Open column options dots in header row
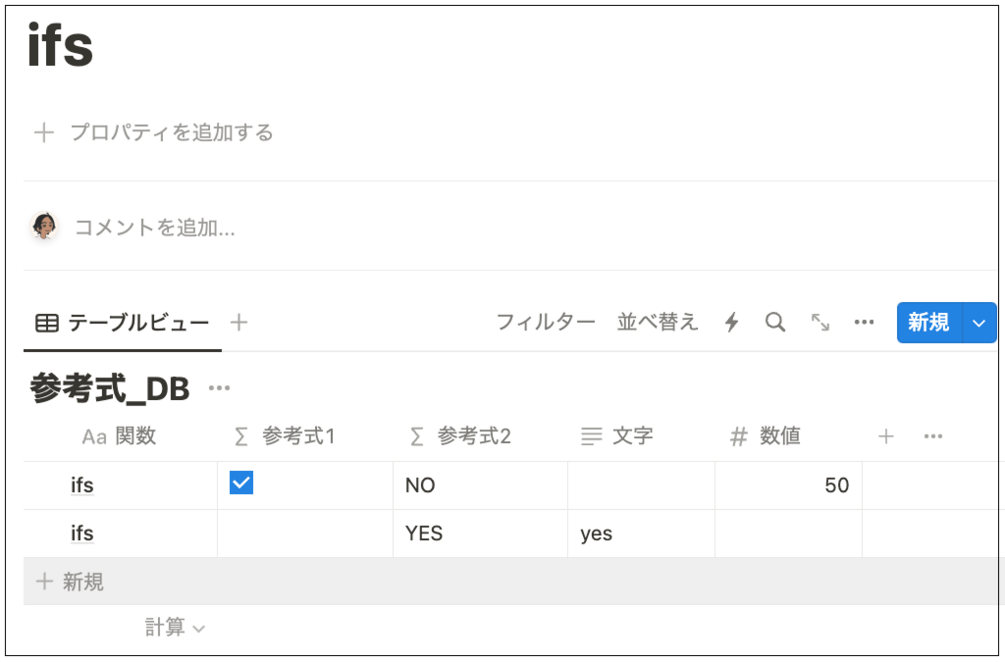Image resolution: width=1005 pixels, height=662 pixels. click(x=933, y=436)
